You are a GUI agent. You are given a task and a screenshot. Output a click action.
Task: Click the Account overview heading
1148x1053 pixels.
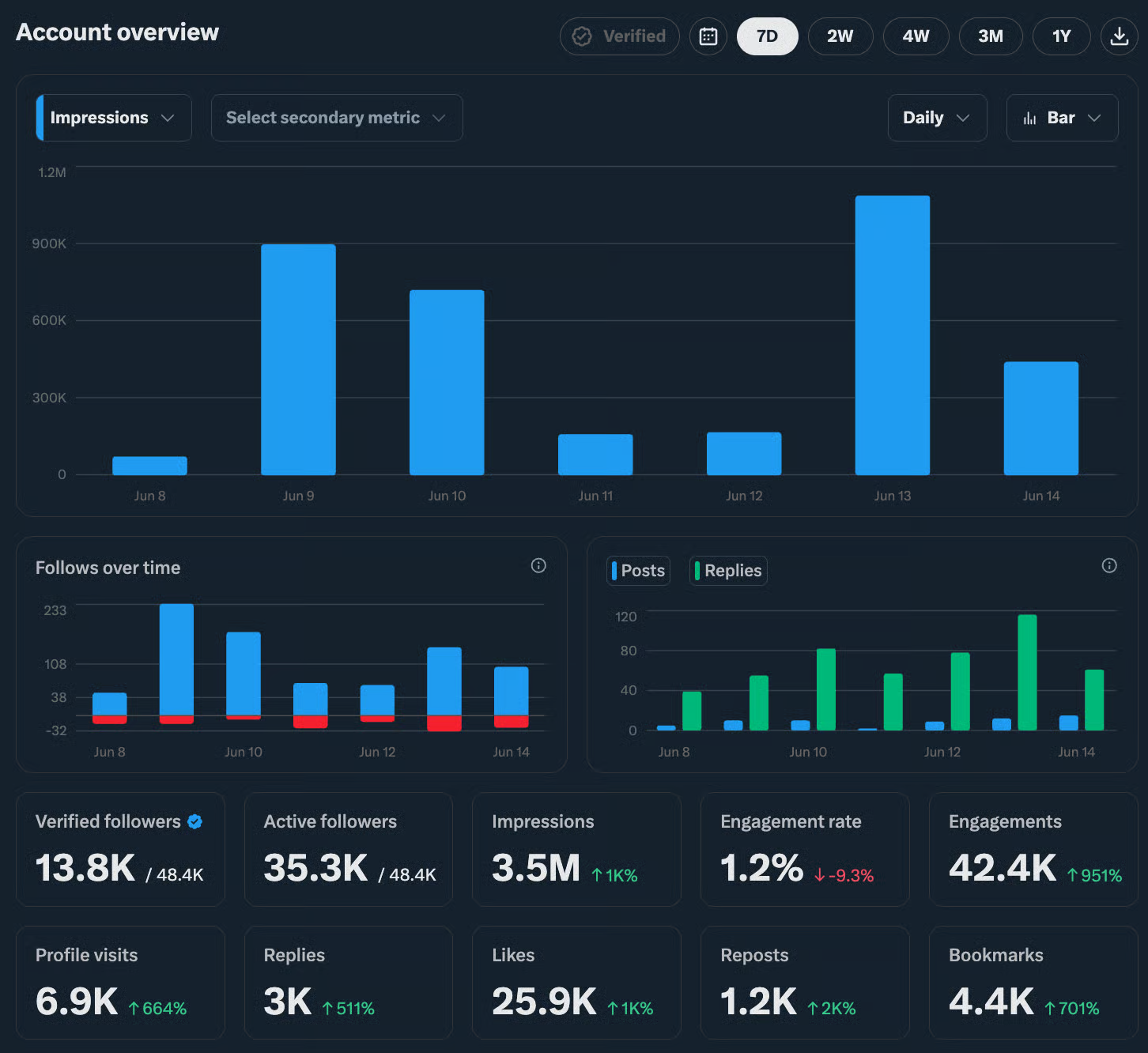point(117,32)
